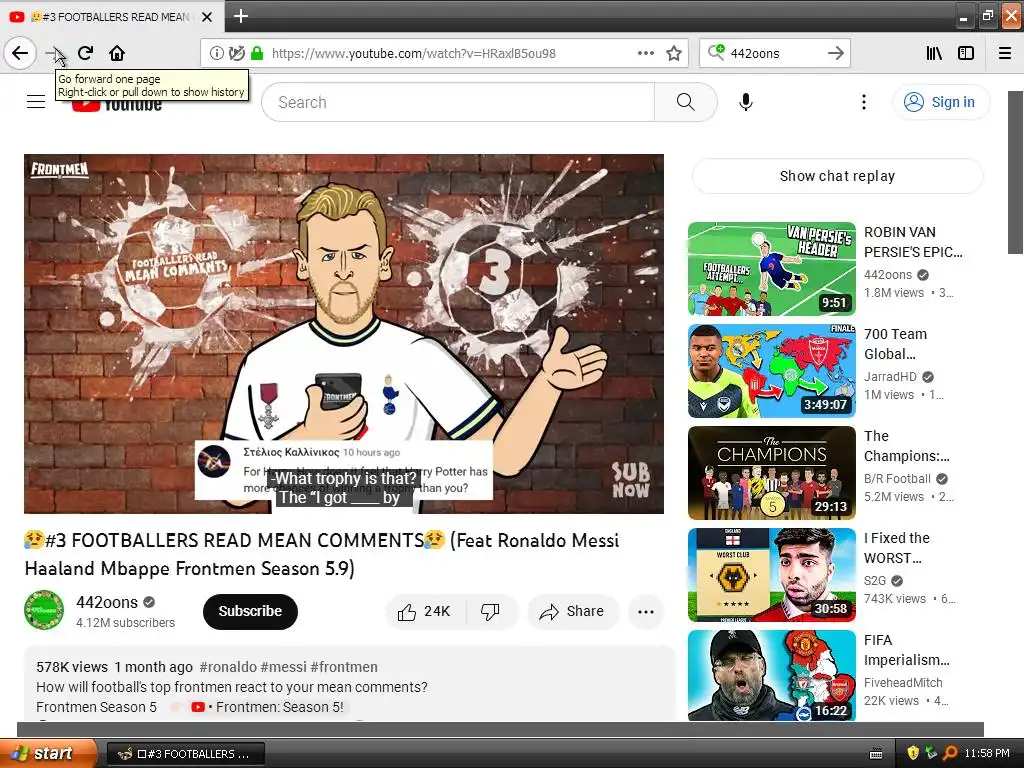Click the browser address bar URL

click(414, 53)
